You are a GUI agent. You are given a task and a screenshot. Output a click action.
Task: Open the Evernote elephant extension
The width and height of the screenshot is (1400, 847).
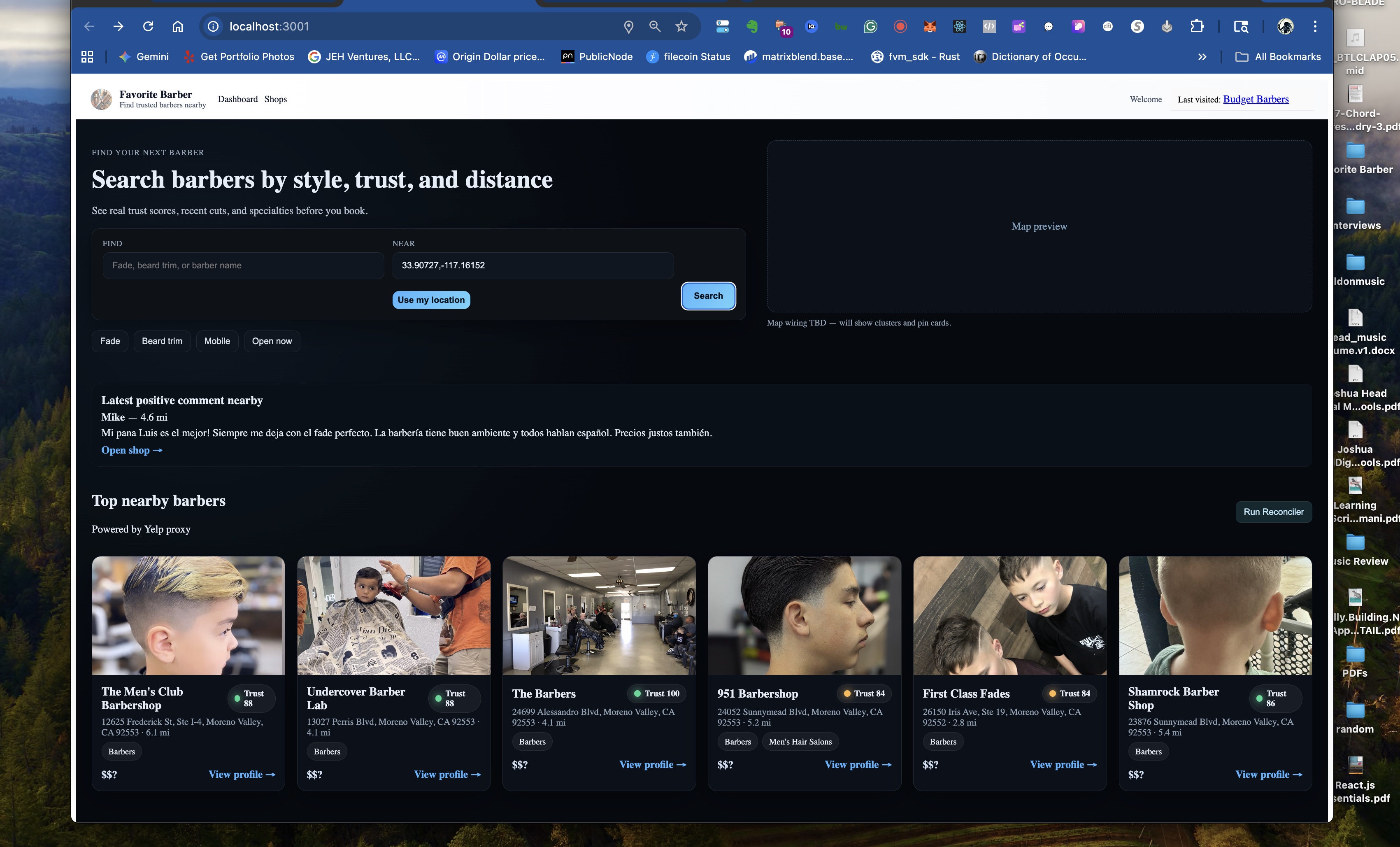click(x=752, y=26)
